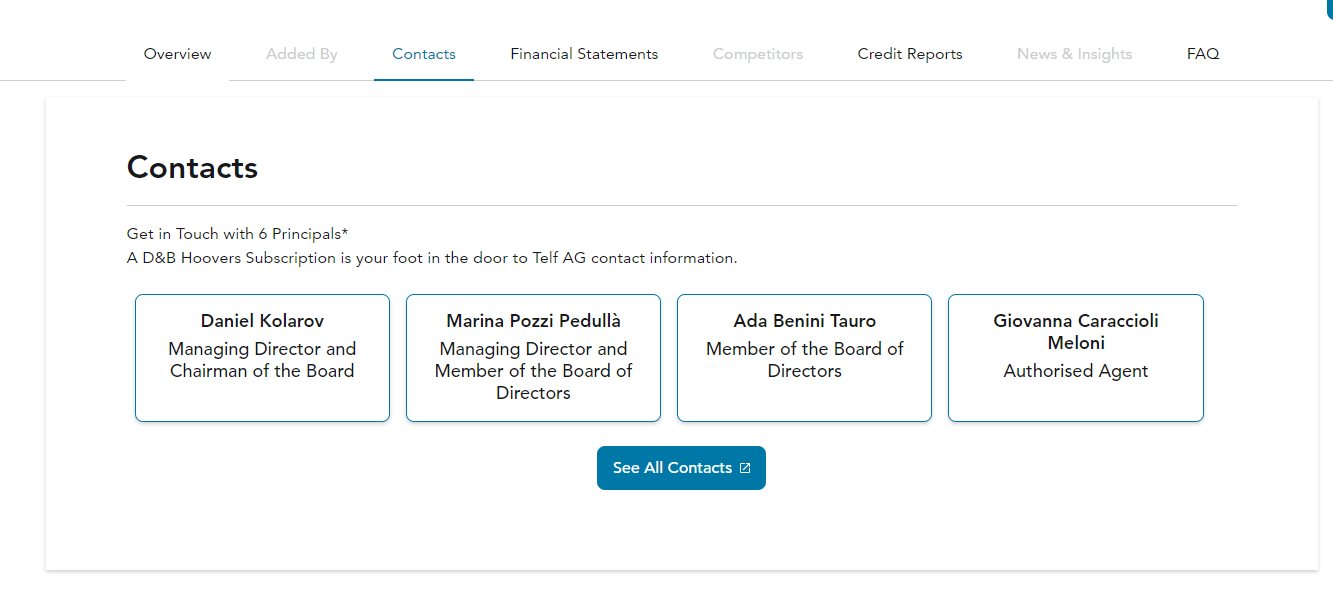The width and height of the screenshot is (1333, 592).
Task: Switch to News & Insights tab
Action: pyautogui.click(x=1075, y=54)
